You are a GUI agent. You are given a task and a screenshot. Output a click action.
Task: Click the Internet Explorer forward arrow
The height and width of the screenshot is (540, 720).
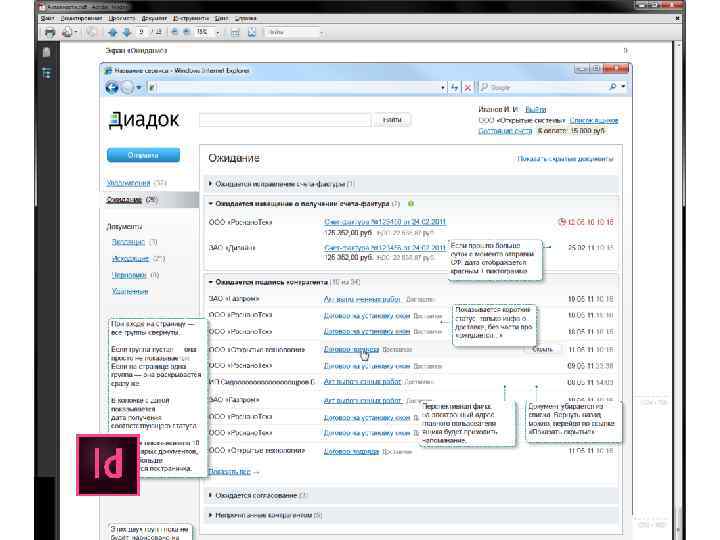pyautogui.click(x=127, y=87)
